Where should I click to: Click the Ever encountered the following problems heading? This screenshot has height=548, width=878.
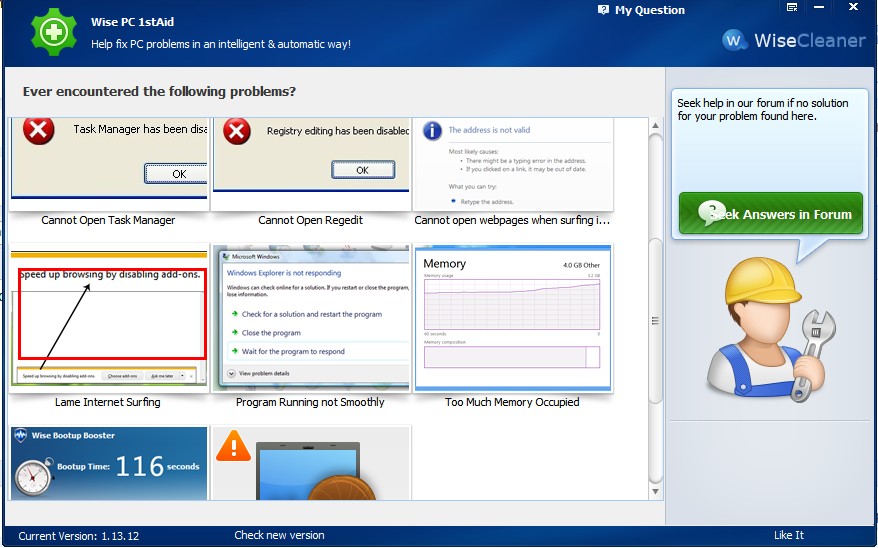click(x=159, y=91)
